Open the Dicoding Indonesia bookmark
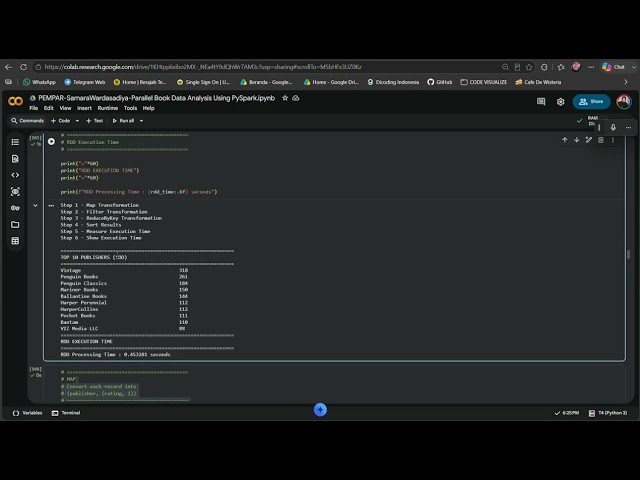 click(393, 82)
